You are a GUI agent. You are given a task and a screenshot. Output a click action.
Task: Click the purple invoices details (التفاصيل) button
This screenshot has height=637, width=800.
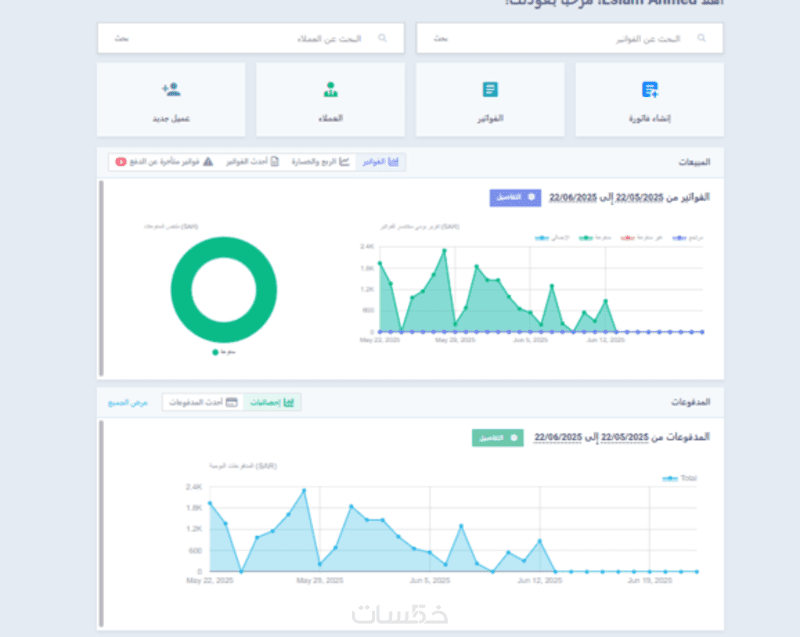click(515, 197)
